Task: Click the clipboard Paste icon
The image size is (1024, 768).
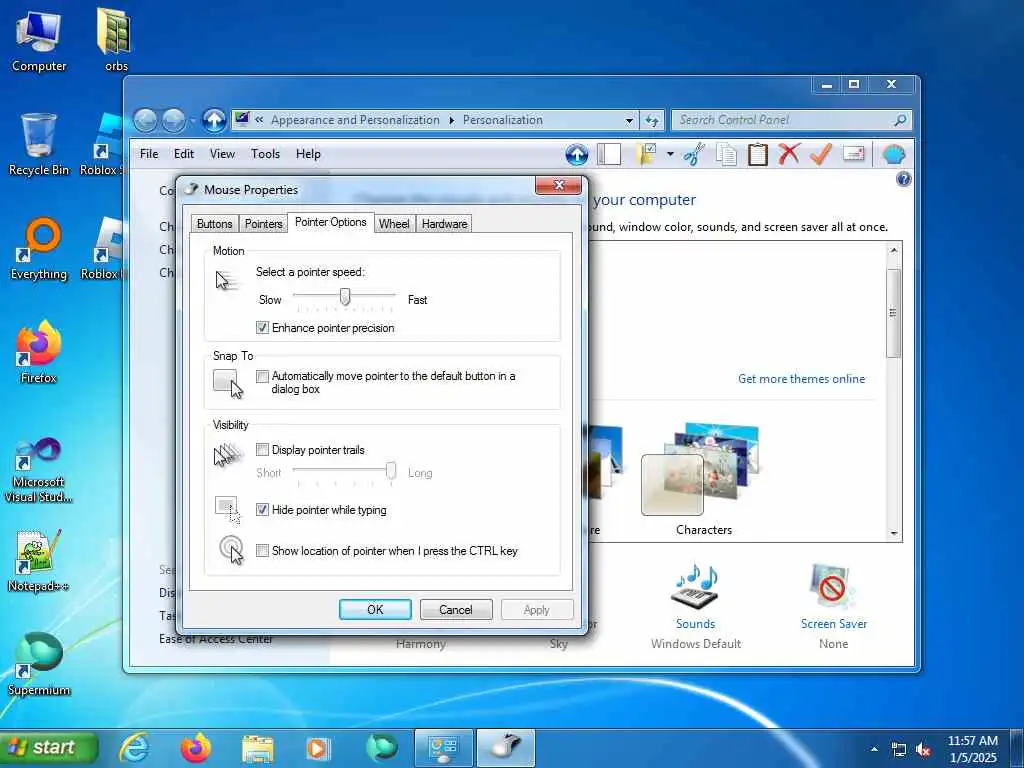Action: (x=757, y=155)
